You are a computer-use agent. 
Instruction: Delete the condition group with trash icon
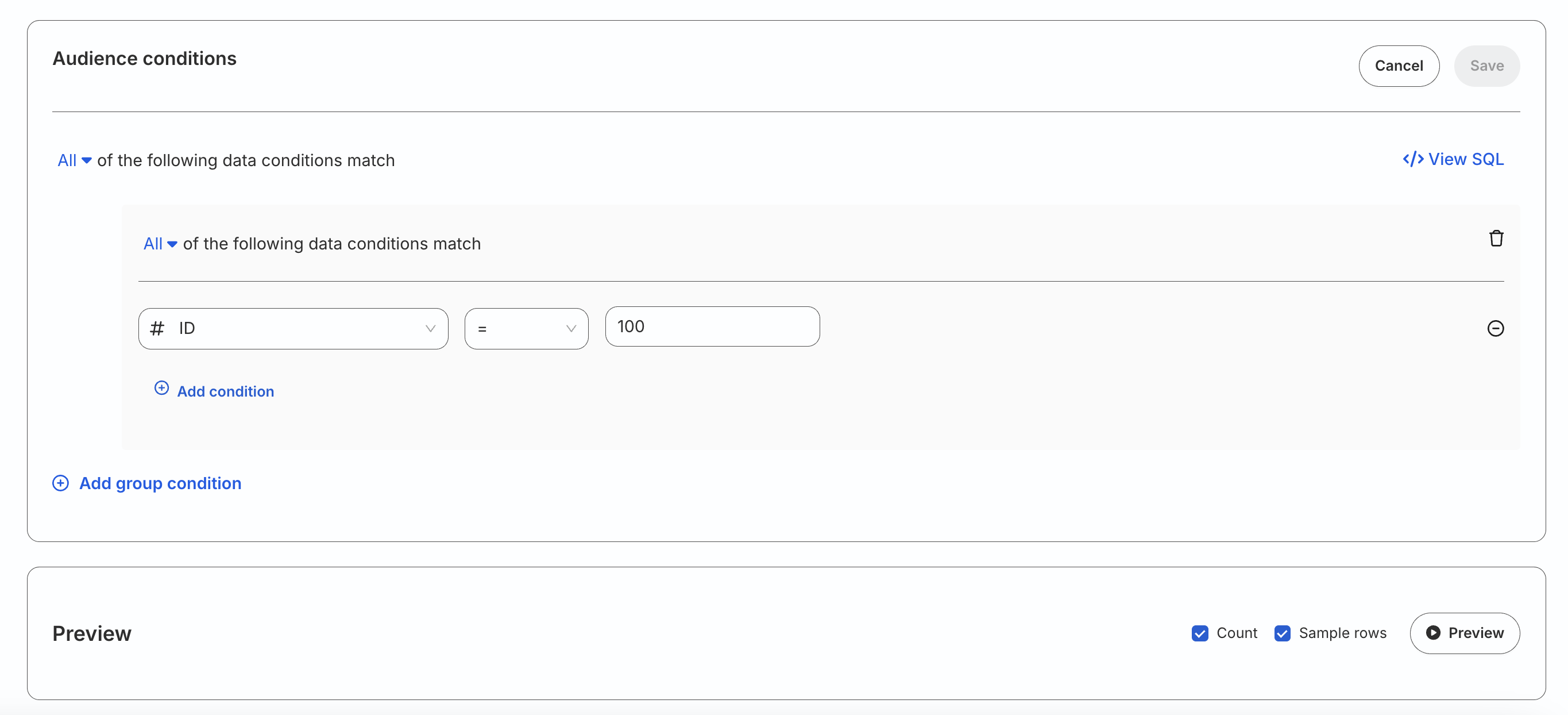[1496, 238]
